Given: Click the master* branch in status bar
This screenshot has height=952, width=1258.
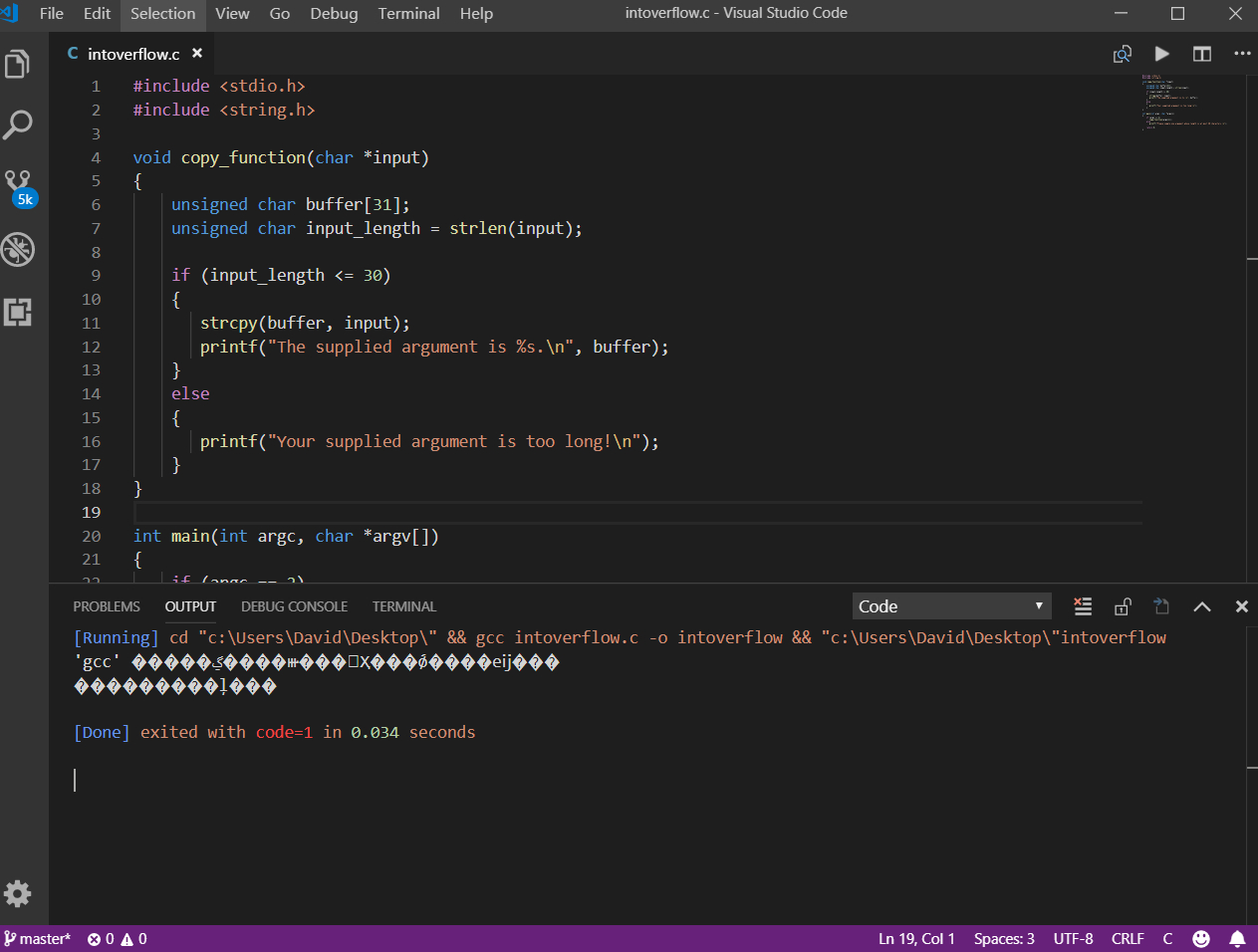Looking at the screenshot, I should [x=38, y=939].
